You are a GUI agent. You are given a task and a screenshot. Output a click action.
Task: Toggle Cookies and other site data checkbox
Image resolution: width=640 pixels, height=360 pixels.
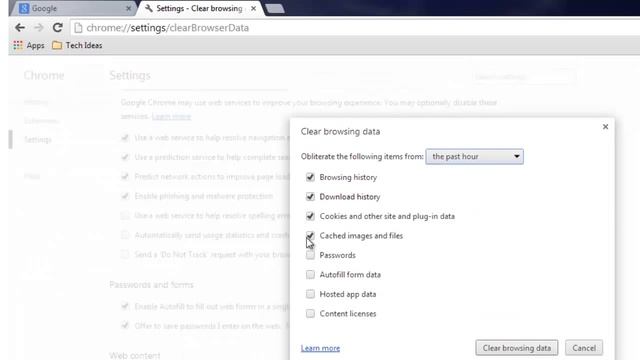[310, 216]
